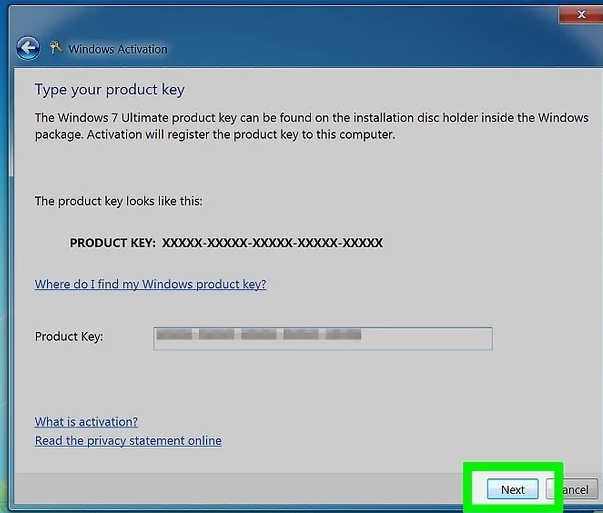This screenshot has height=513, width=603.
Task: Open 'Where do I find my Windows product key?'
Action: [x=150, y=284]
